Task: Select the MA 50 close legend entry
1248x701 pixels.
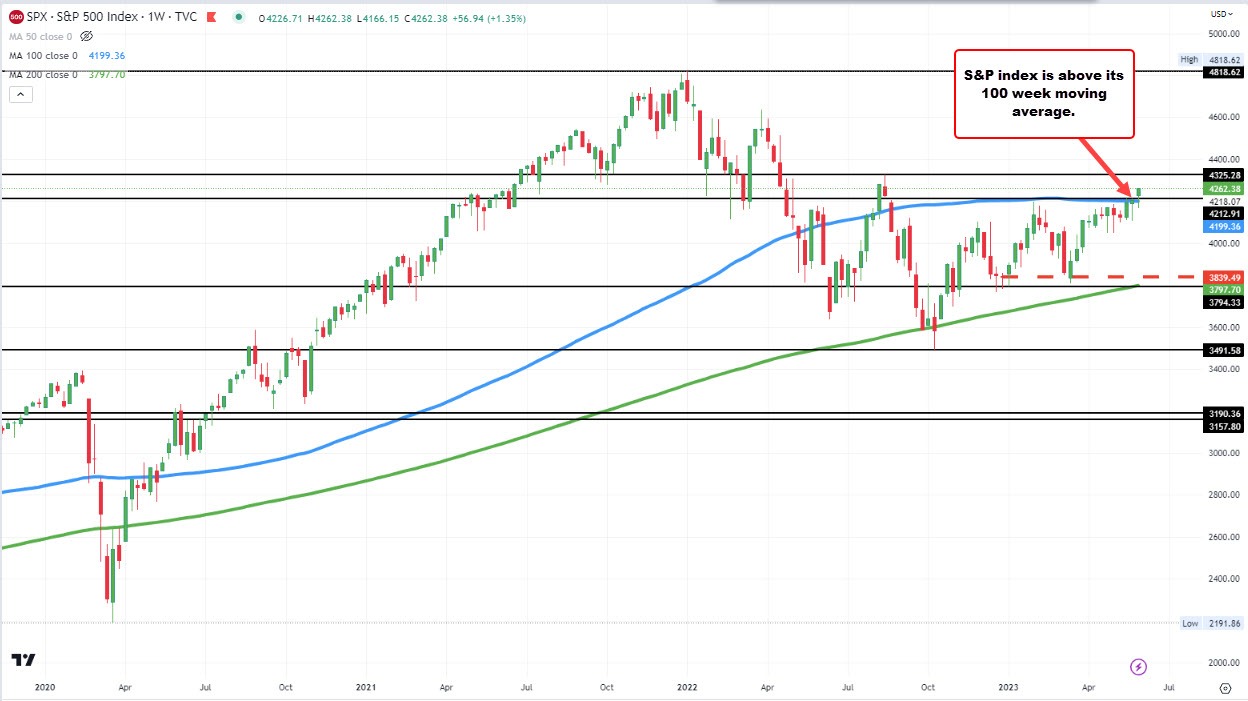Action: [x=42, y=37]
